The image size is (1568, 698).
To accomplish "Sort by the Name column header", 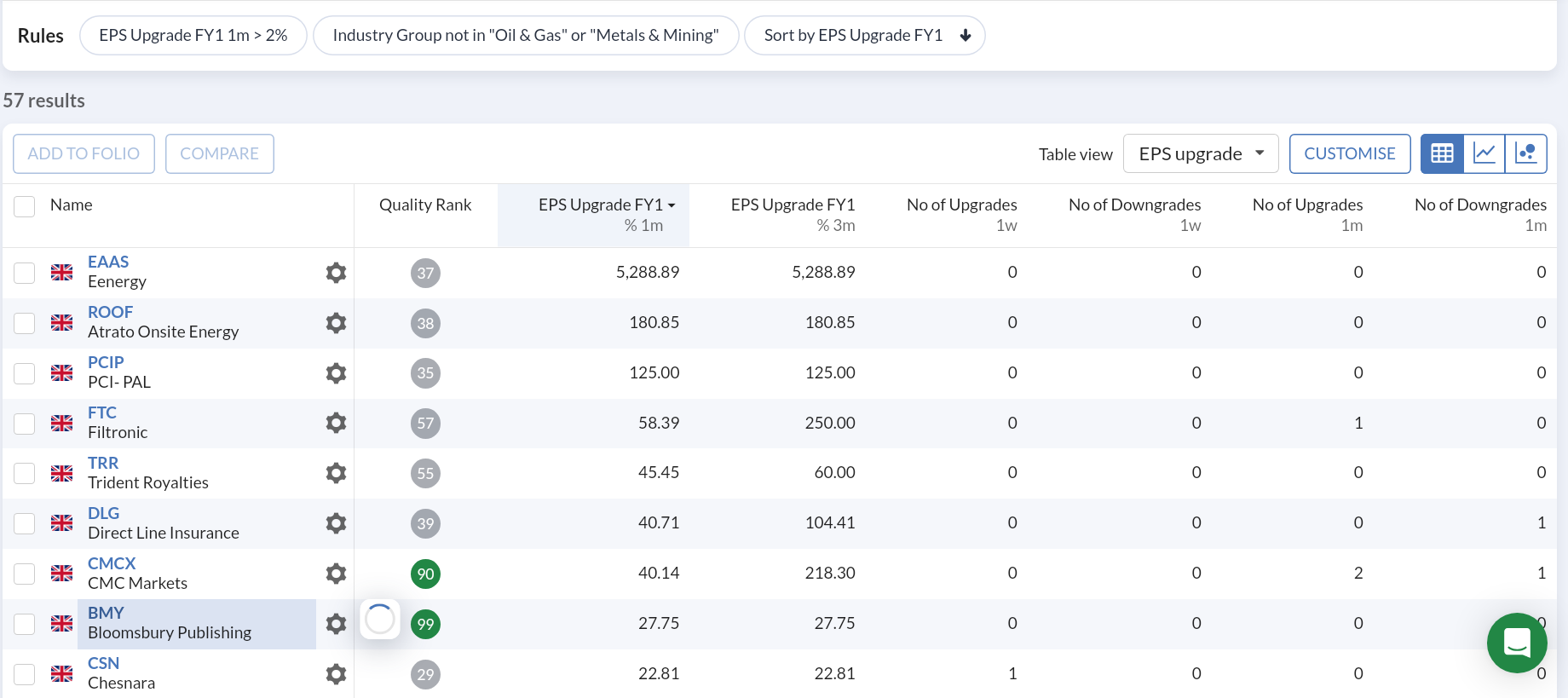I will (72, 205).
